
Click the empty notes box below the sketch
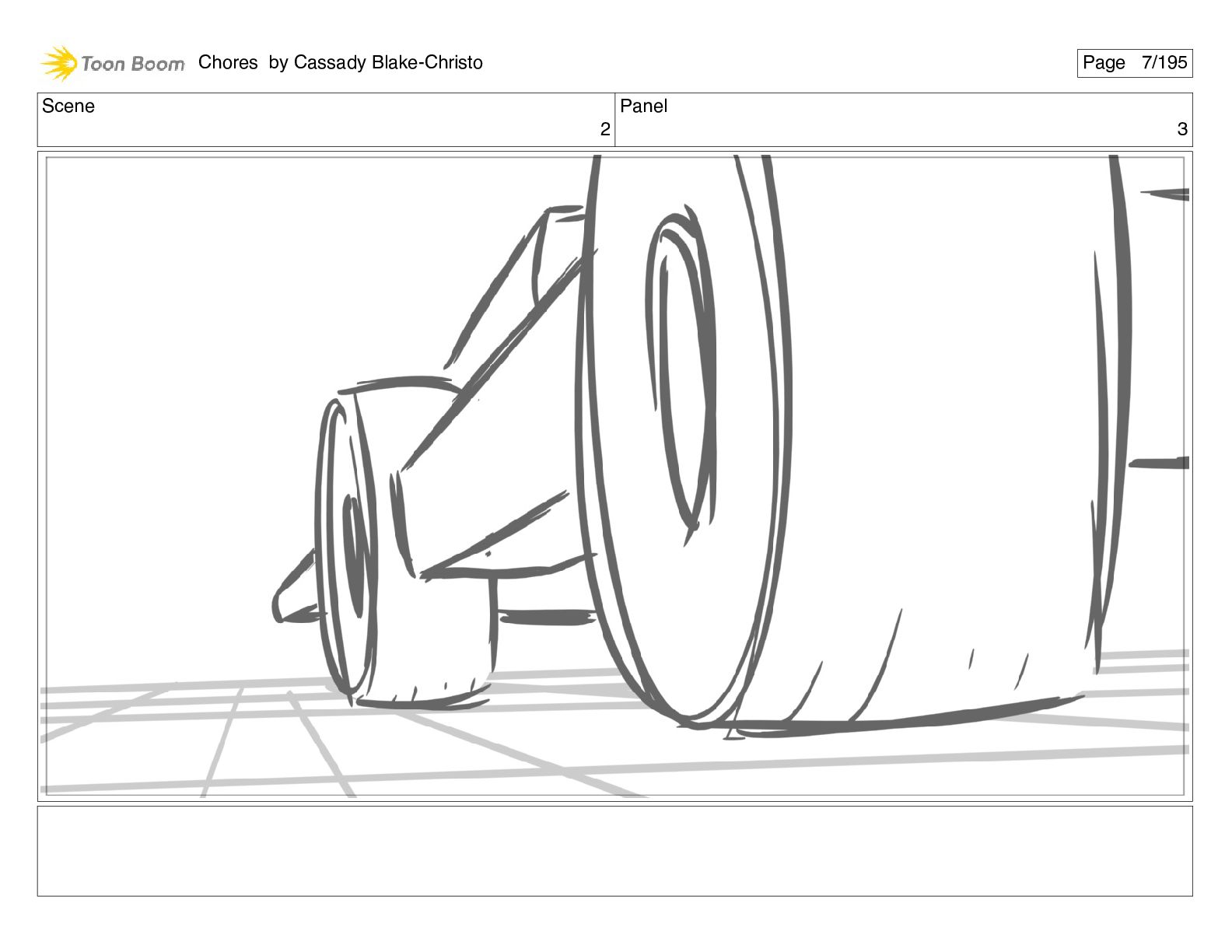tap(615, 851)
